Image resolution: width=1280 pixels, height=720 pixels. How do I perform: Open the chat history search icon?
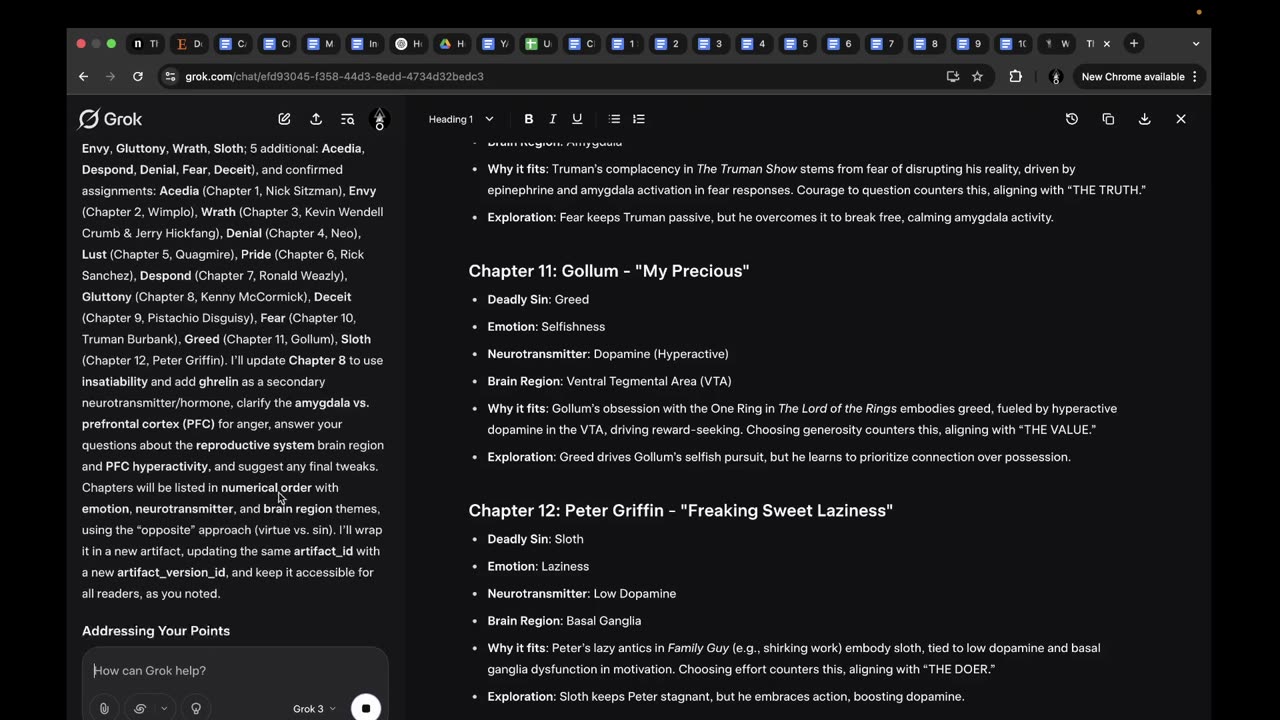(347, 119)
